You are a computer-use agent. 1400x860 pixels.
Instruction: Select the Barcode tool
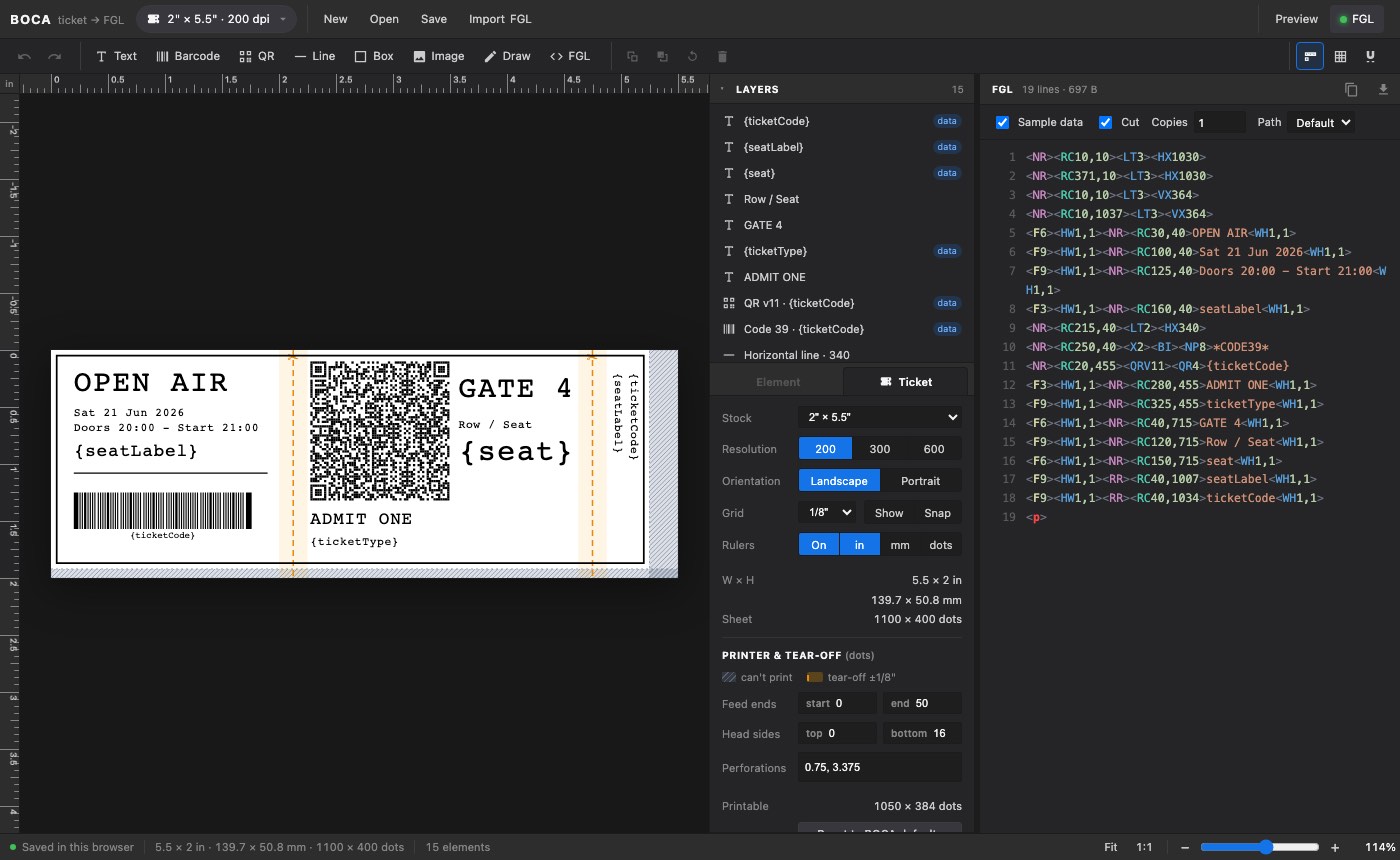188,56
